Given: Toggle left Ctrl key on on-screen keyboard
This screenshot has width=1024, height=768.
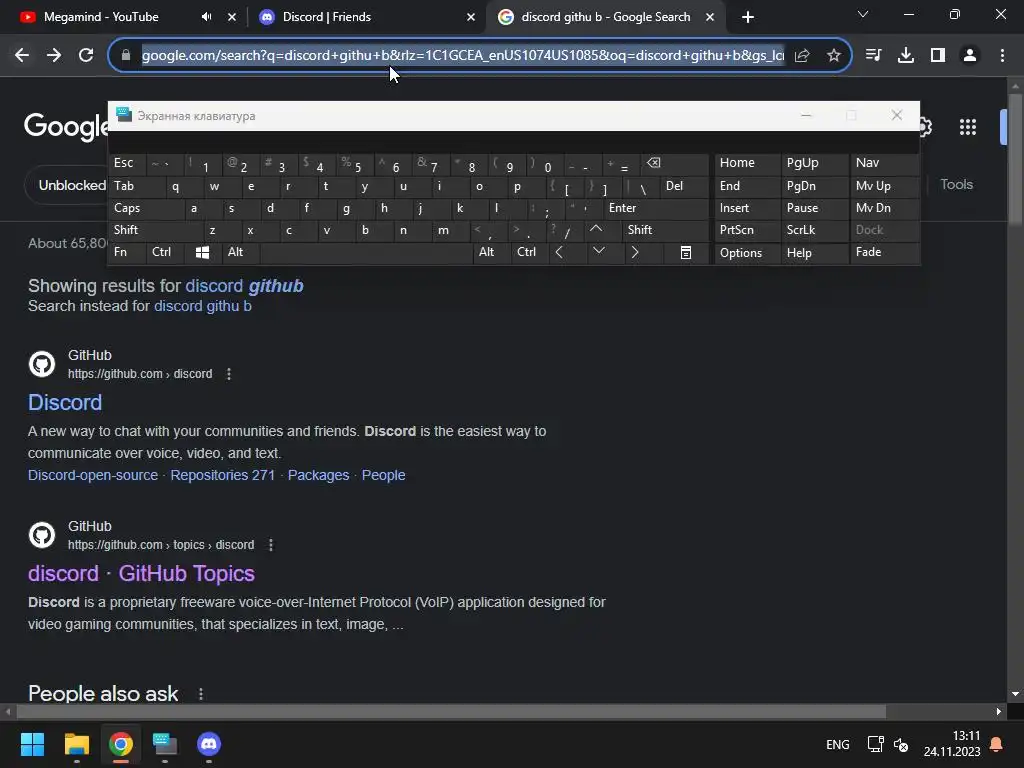Looking at the screenshot, I should pos(165,253).
